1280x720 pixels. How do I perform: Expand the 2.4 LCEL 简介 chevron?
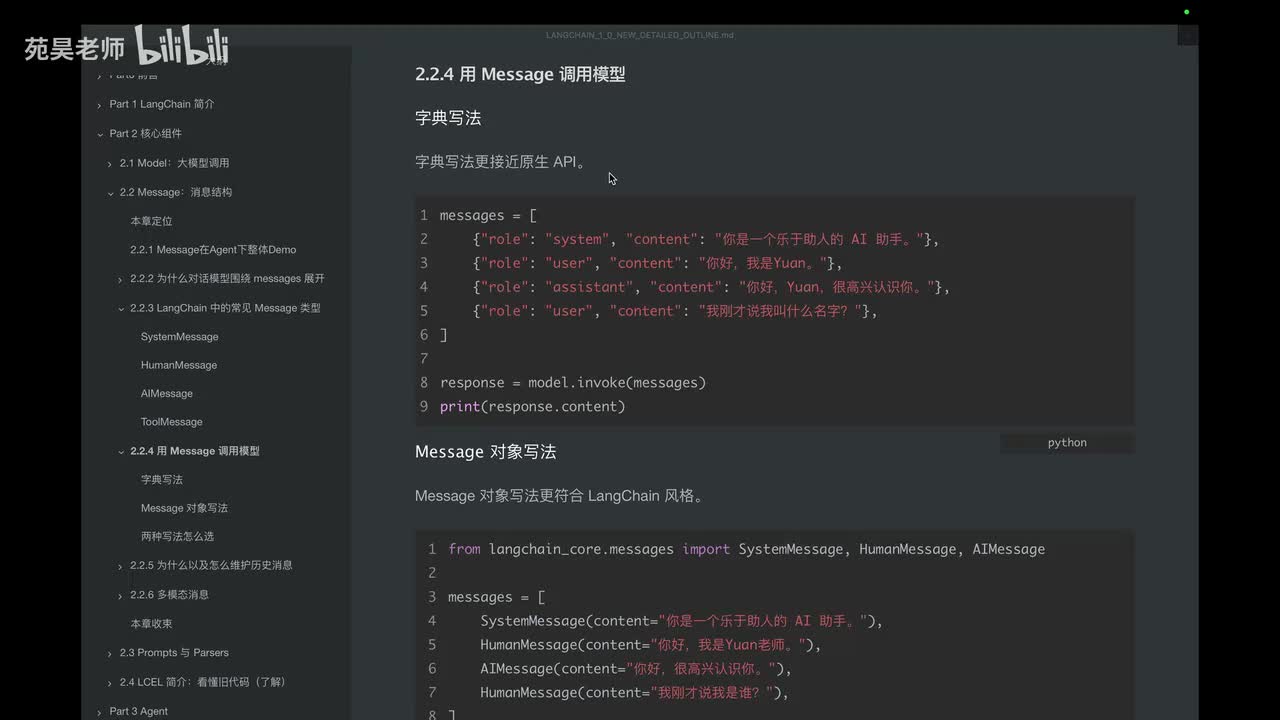[x=110, y=682]
